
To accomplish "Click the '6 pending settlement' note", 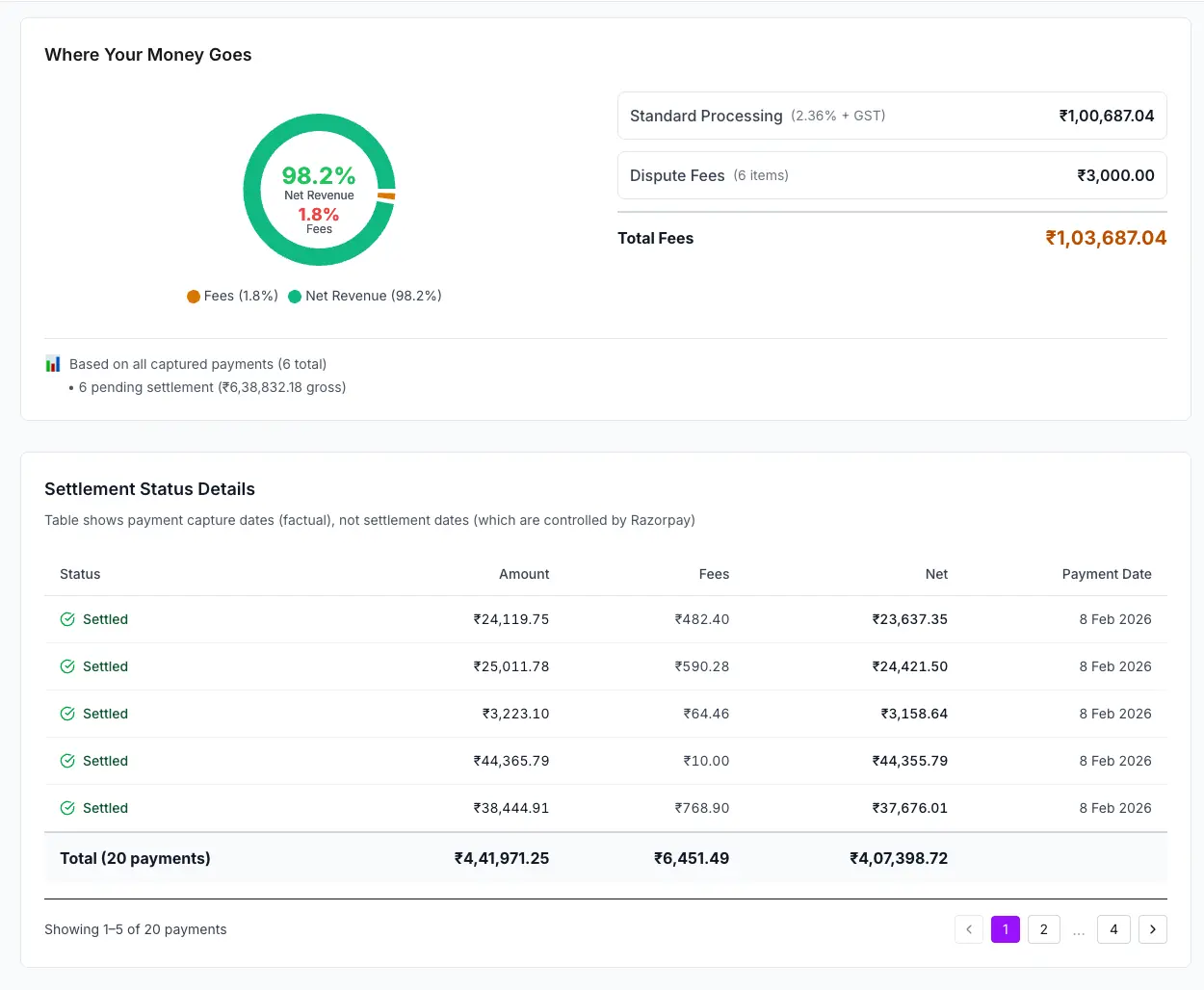I will point(212,387).
